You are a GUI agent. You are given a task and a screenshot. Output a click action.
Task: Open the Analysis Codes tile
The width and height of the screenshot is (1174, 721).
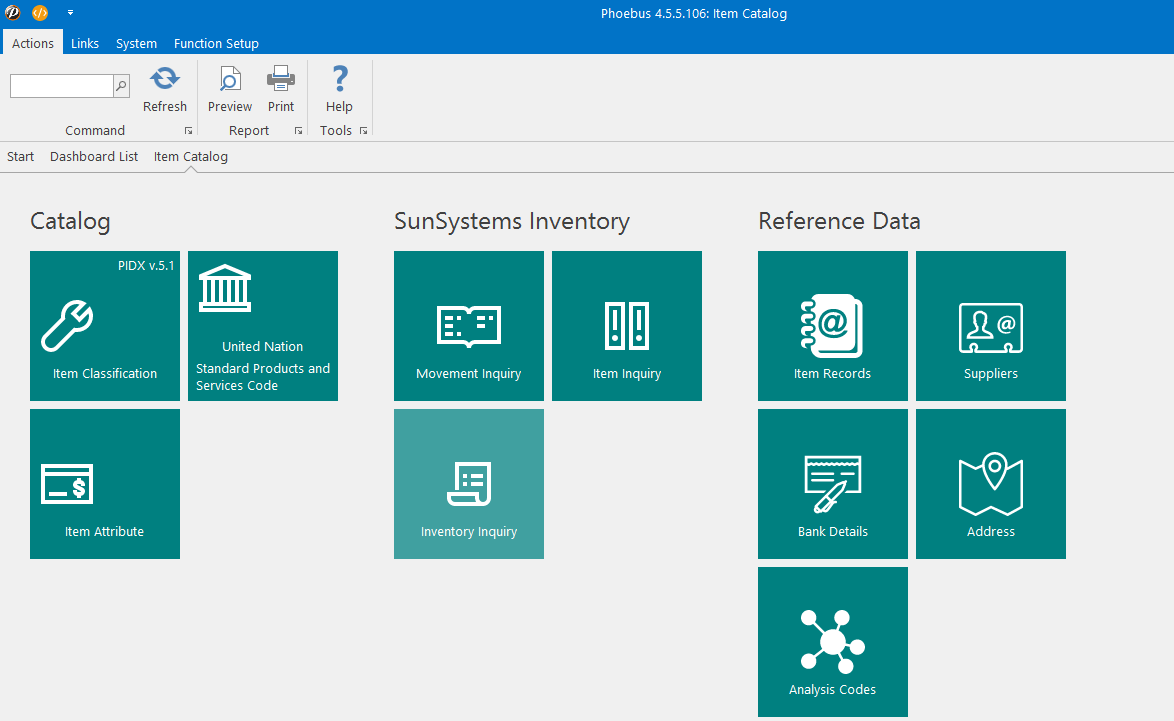tap(833, 642)
